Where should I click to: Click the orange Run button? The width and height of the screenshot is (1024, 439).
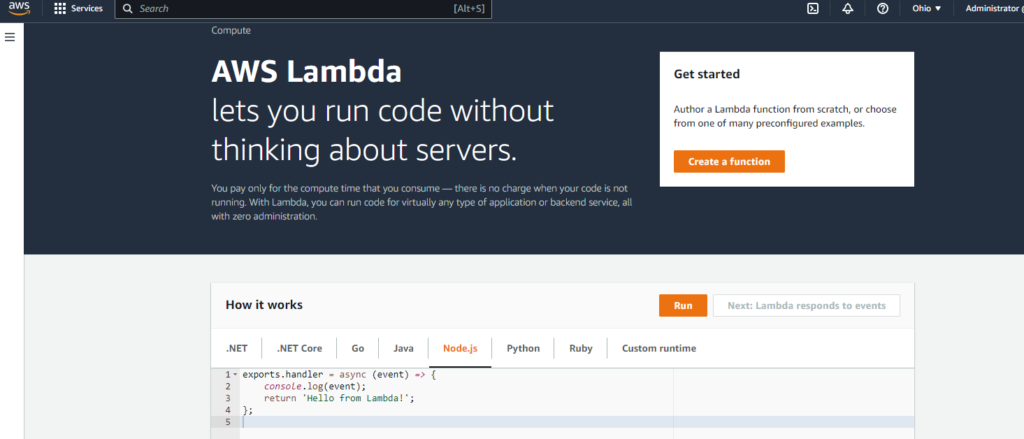coord(683,305)
